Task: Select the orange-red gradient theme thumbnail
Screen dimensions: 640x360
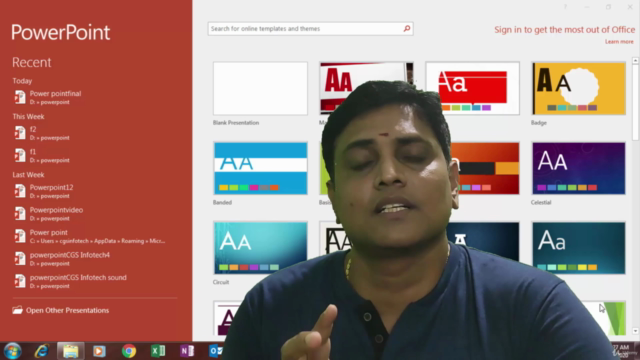Action: point(485,168)
